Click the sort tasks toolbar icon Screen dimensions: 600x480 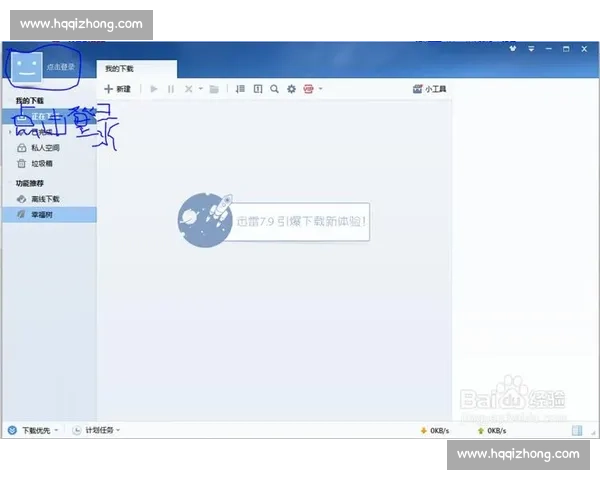tap(240, 89)
